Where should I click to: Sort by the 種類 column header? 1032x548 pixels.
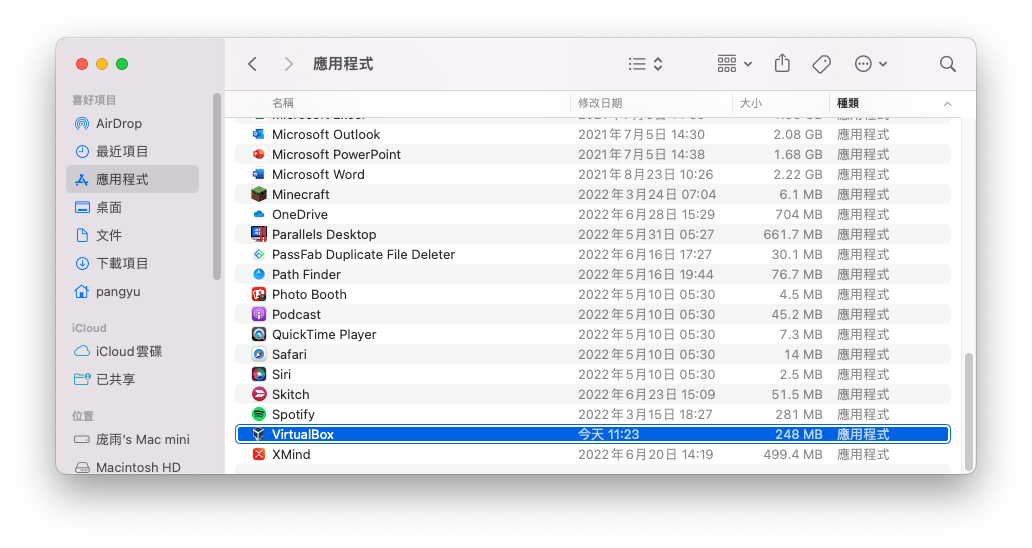pos(848,103)
